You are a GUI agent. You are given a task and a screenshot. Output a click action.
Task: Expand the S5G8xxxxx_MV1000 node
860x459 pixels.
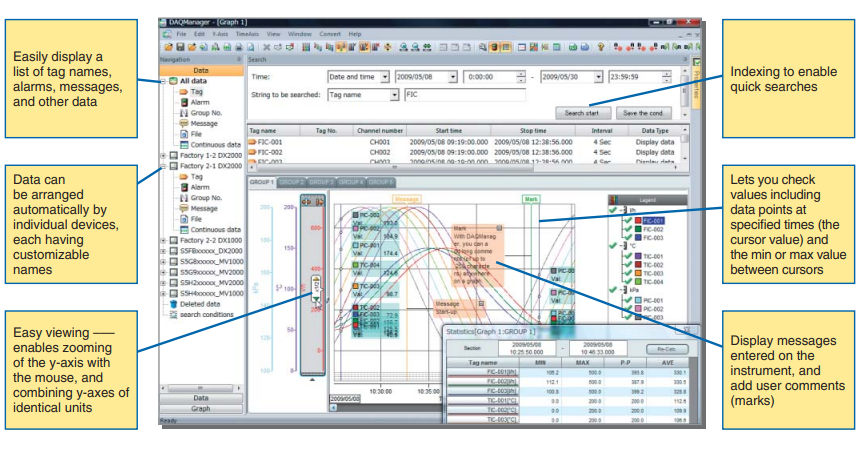[163, 262]
